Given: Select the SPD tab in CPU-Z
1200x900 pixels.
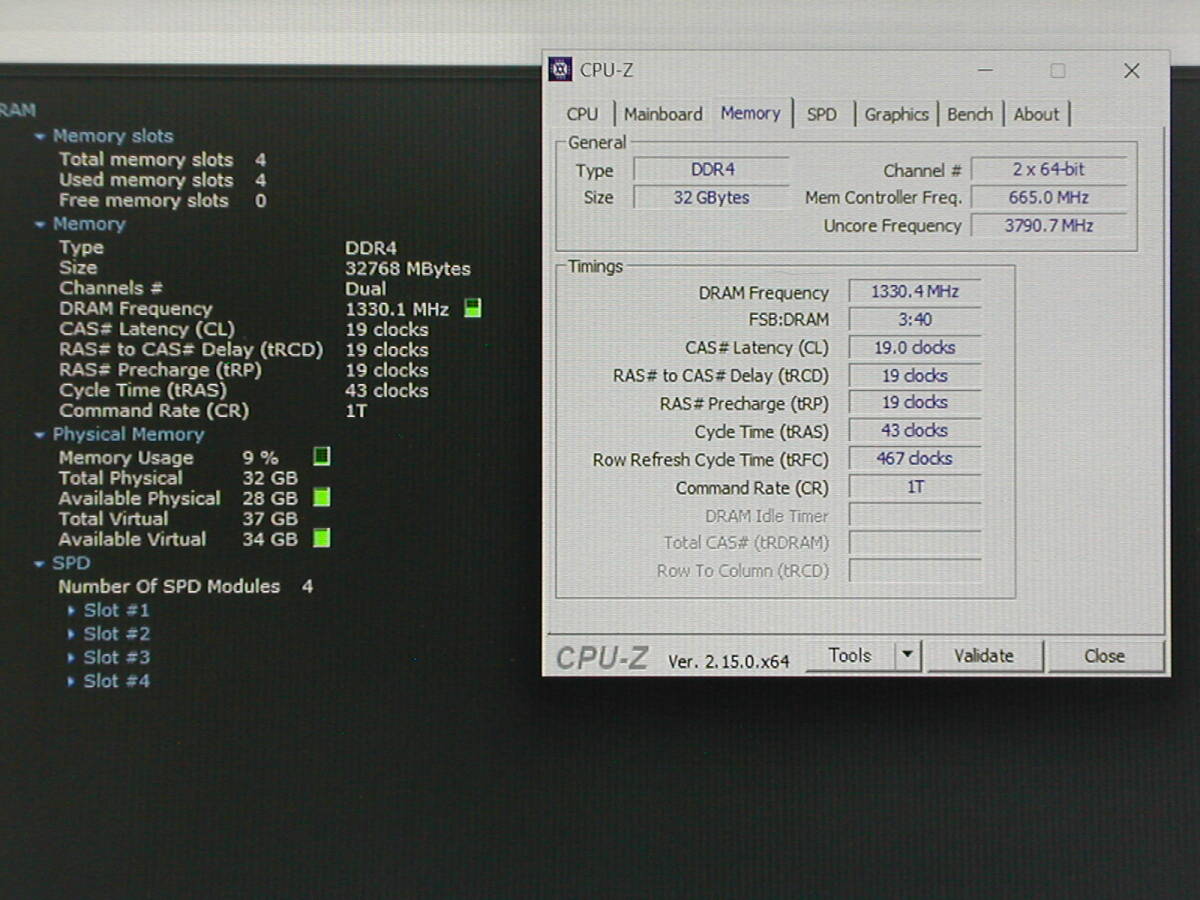Looking at the screenshot, I should [821, 114].
